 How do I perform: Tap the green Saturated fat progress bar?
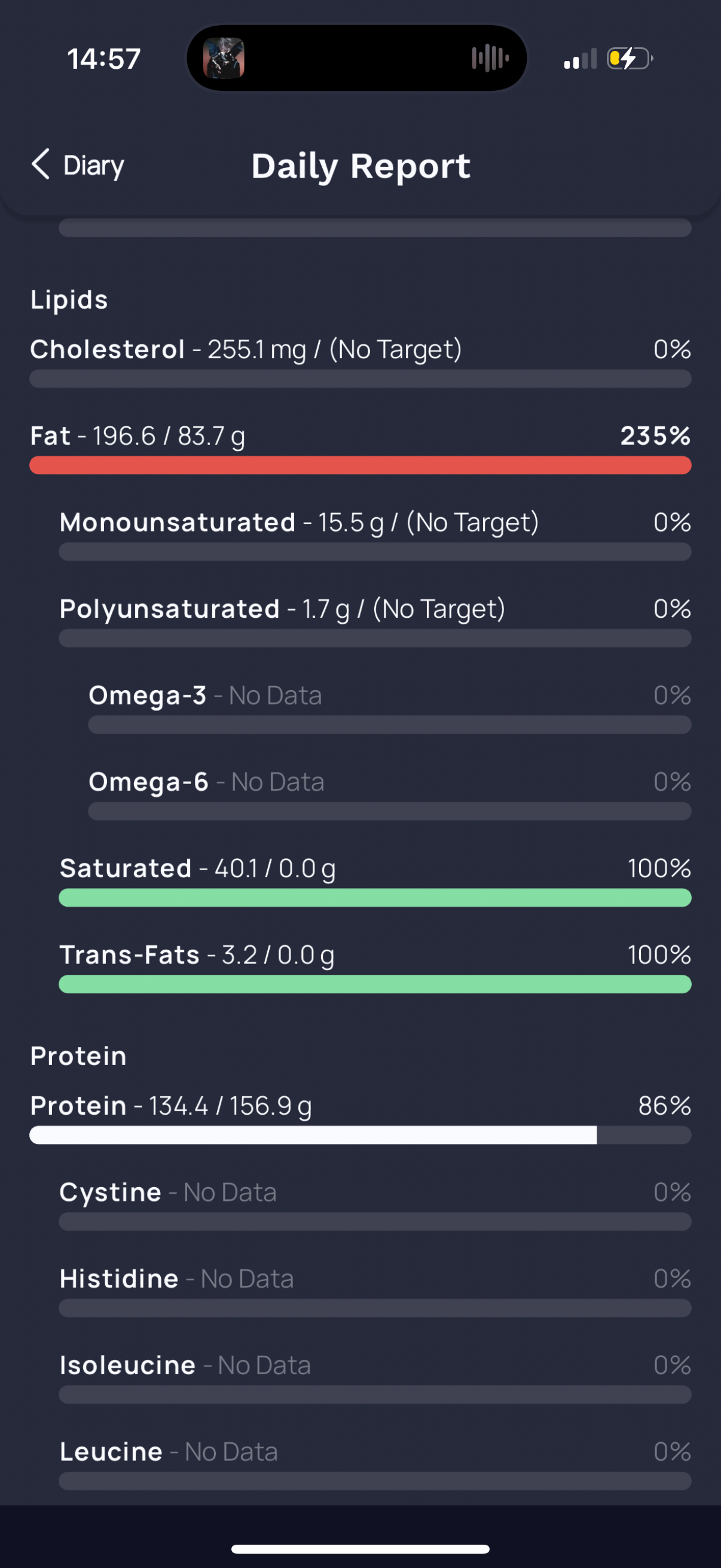click(x=375, y=898)
